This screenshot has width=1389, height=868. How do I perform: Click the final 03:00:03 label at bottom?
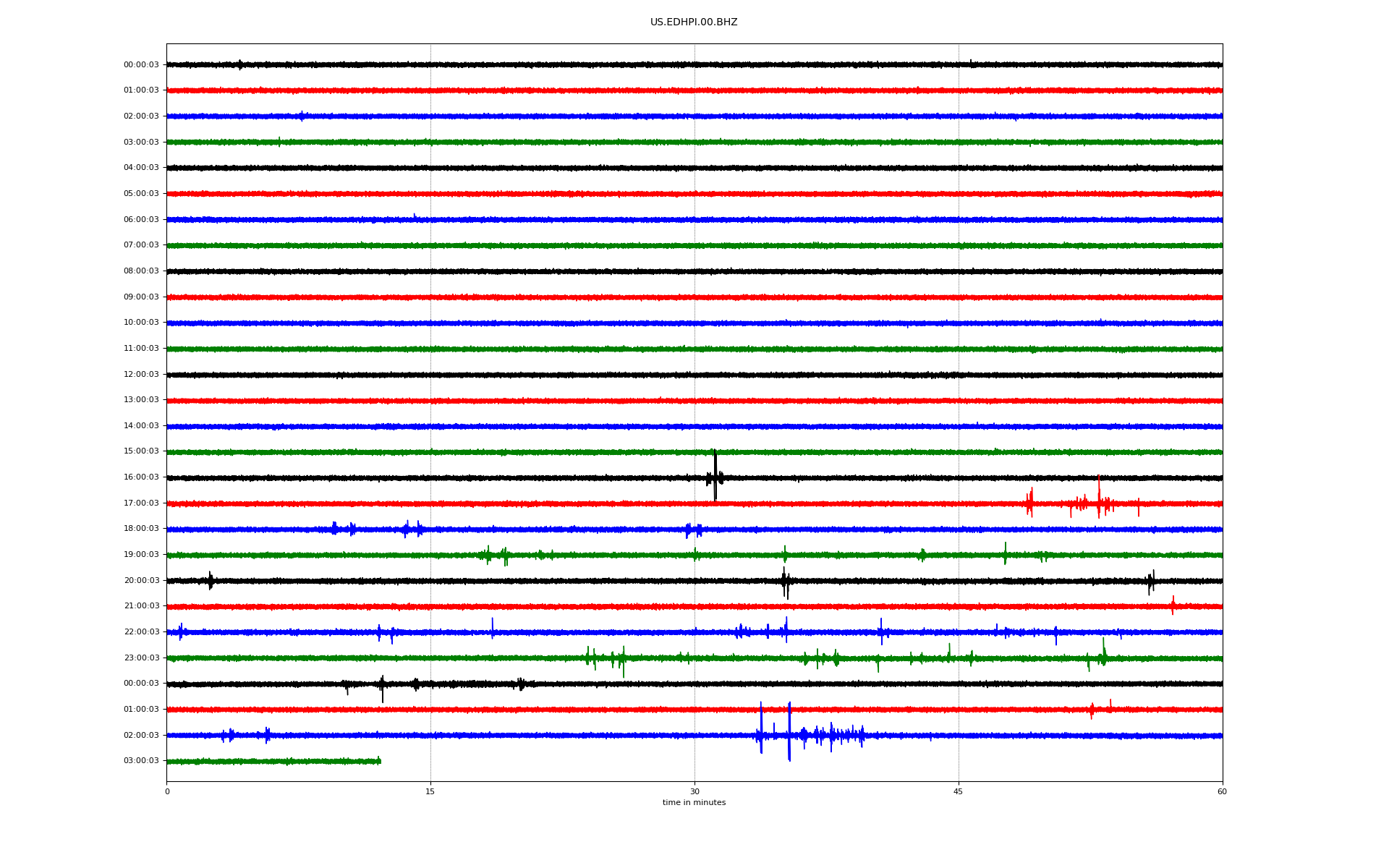[x=141, y=761]
